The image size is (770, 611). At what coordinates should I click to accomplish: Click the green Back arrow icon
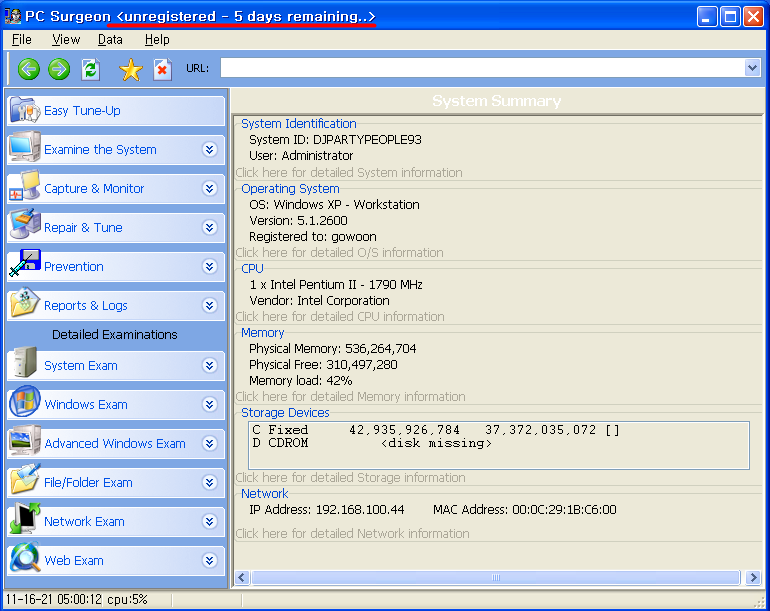(x=28, y=69)
